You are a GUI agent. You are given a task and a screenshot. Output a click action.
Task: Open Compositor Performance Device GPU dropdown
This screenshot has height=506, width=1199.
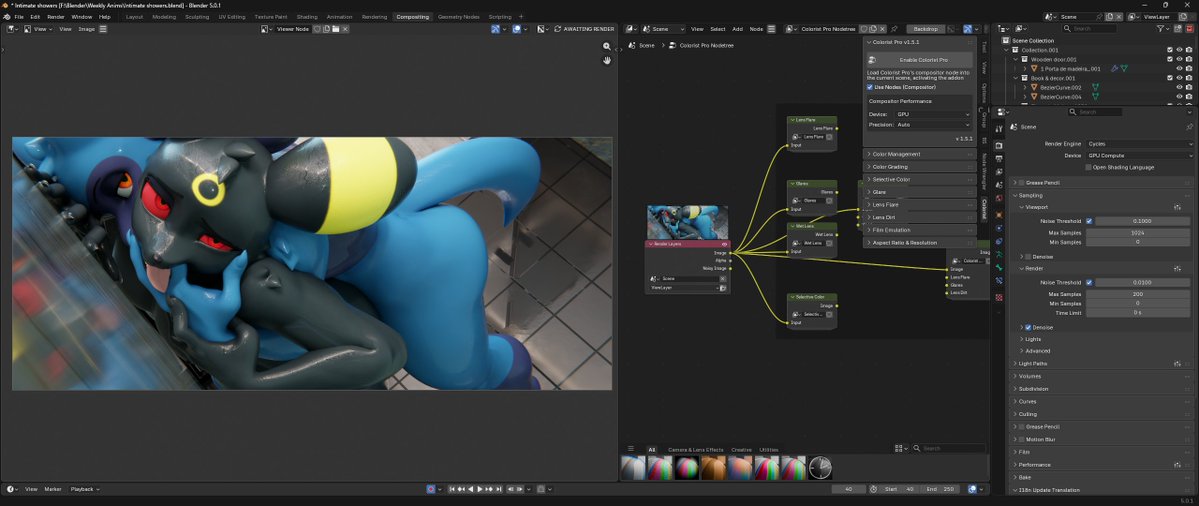click(x=933, y=114)
